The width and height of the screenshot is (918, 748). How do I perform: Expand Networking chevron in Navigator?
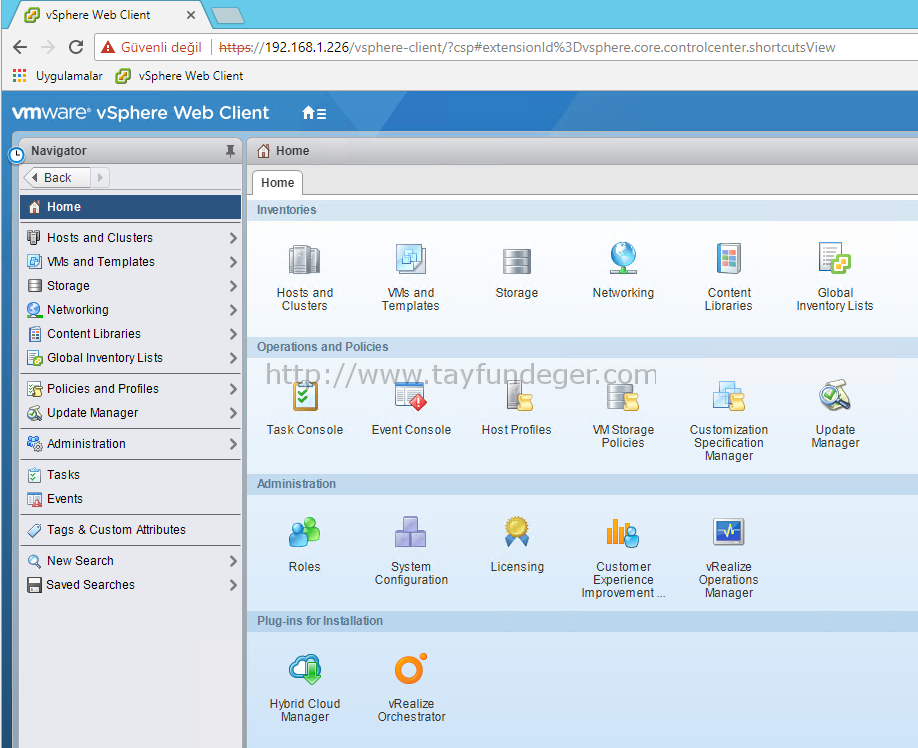233,310
